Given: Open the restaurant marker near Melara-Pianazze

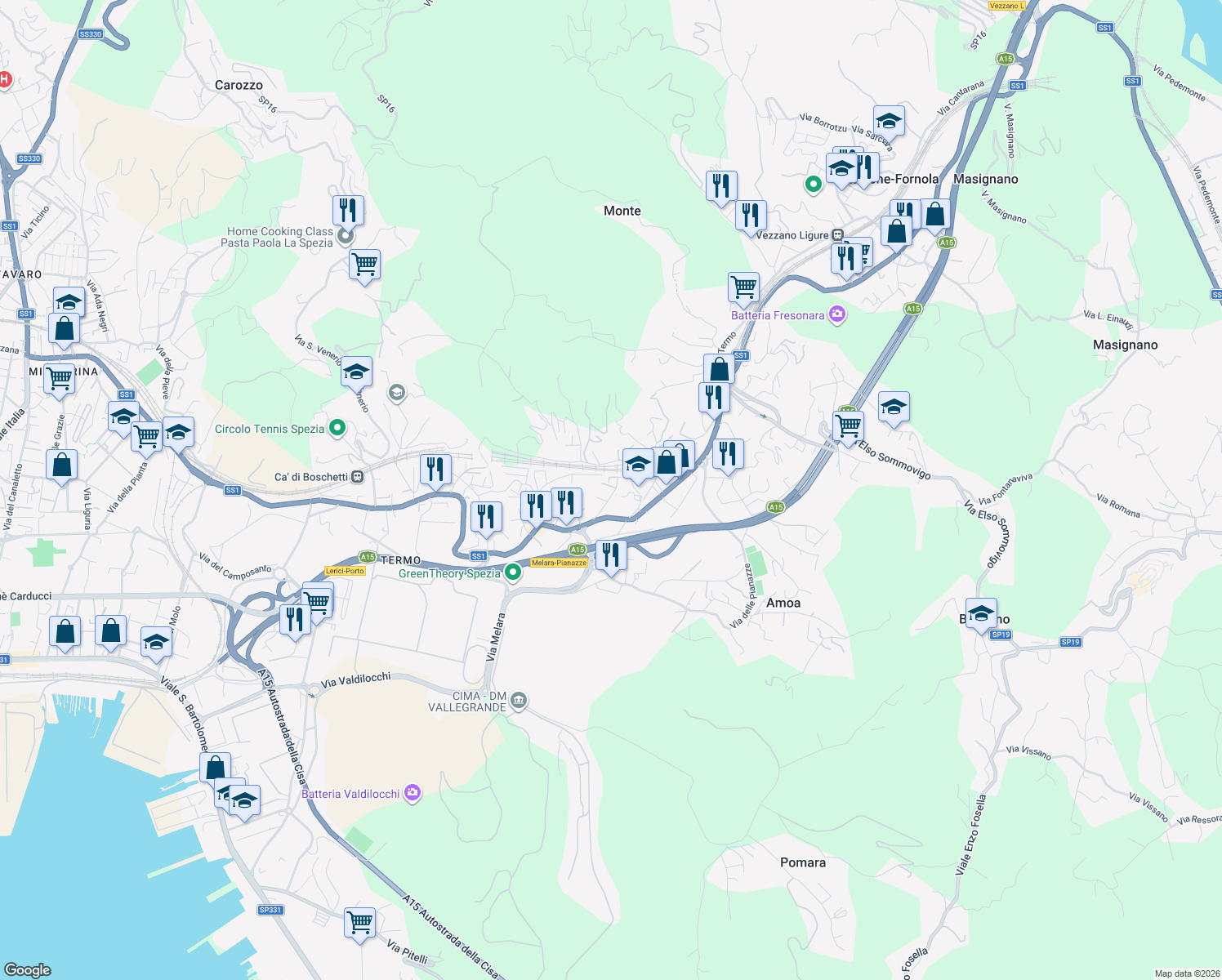Looking at the screenshot, I should pos(611,555).
